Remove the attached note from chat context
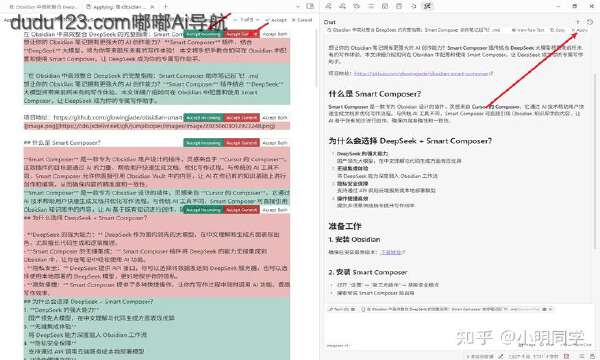 [x=551, y=309]
